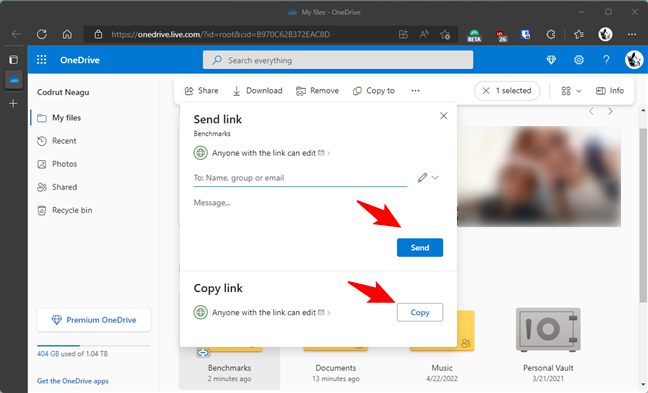Viewport: 648px width, 393px height.
Task: Close the Send link dialog
Action: coord(443,116)
